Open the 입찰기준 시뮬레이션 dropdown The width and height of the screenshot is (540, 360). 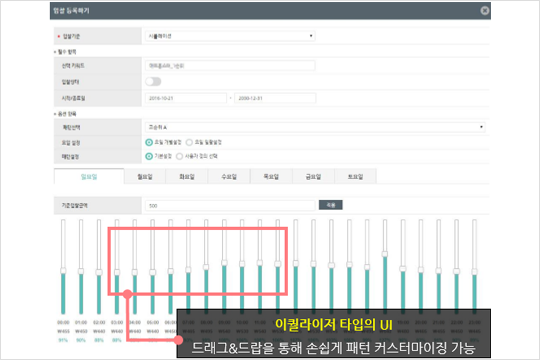(x=230, y=36)
